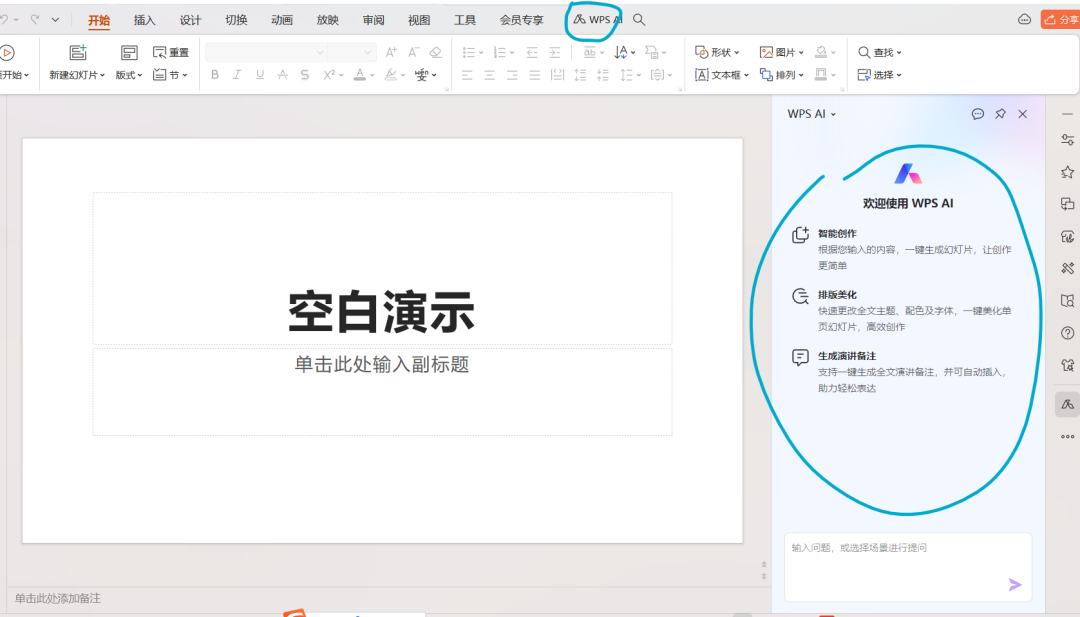Screen dimensions: 1080x617
Task: Click the search magnifier beside WPS AI tab
Action: point(639,20)
